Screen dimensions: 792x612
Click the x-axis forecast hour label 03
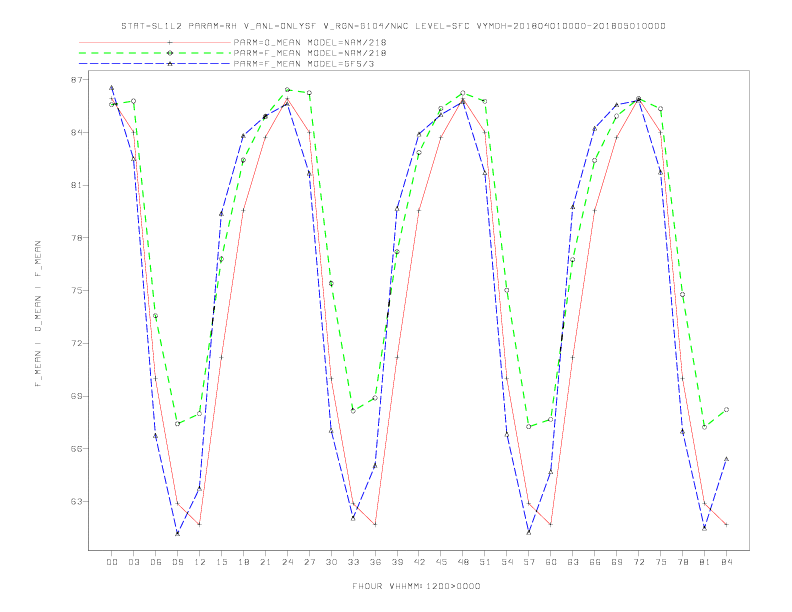[133, 562]
